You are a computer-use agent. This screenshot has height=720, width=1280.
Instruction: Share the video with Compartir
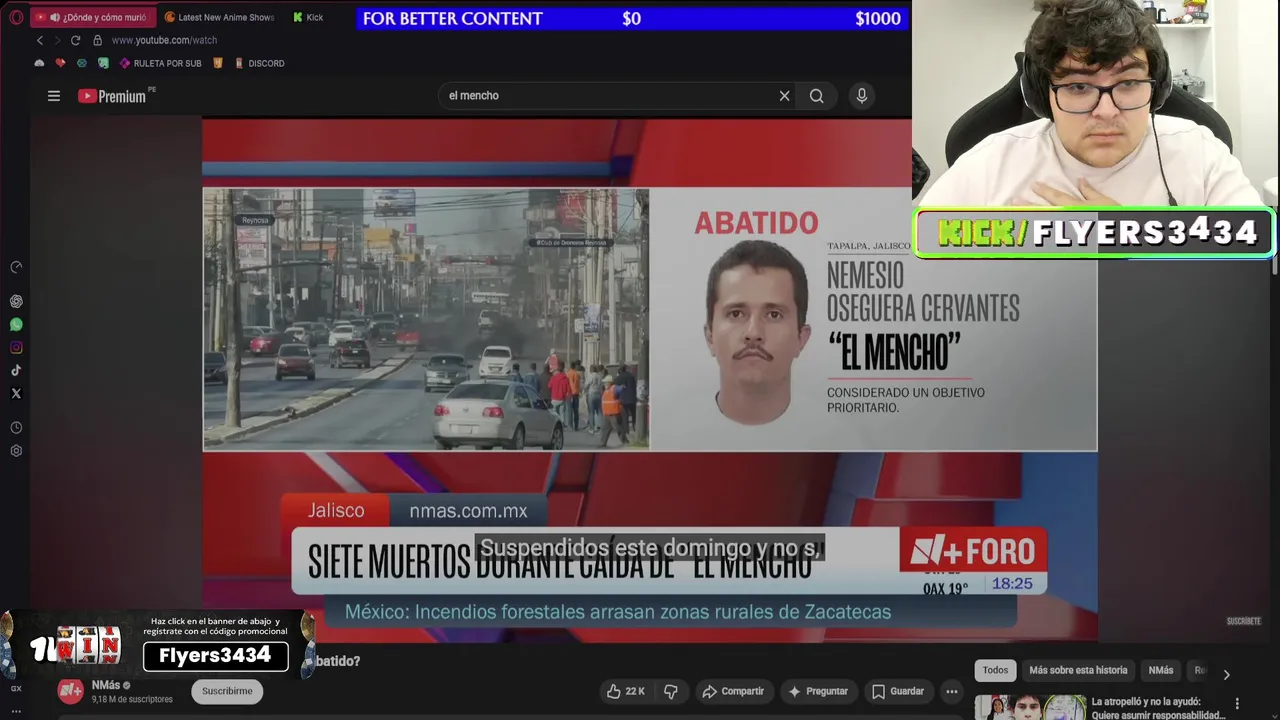(x=733, y=691)
